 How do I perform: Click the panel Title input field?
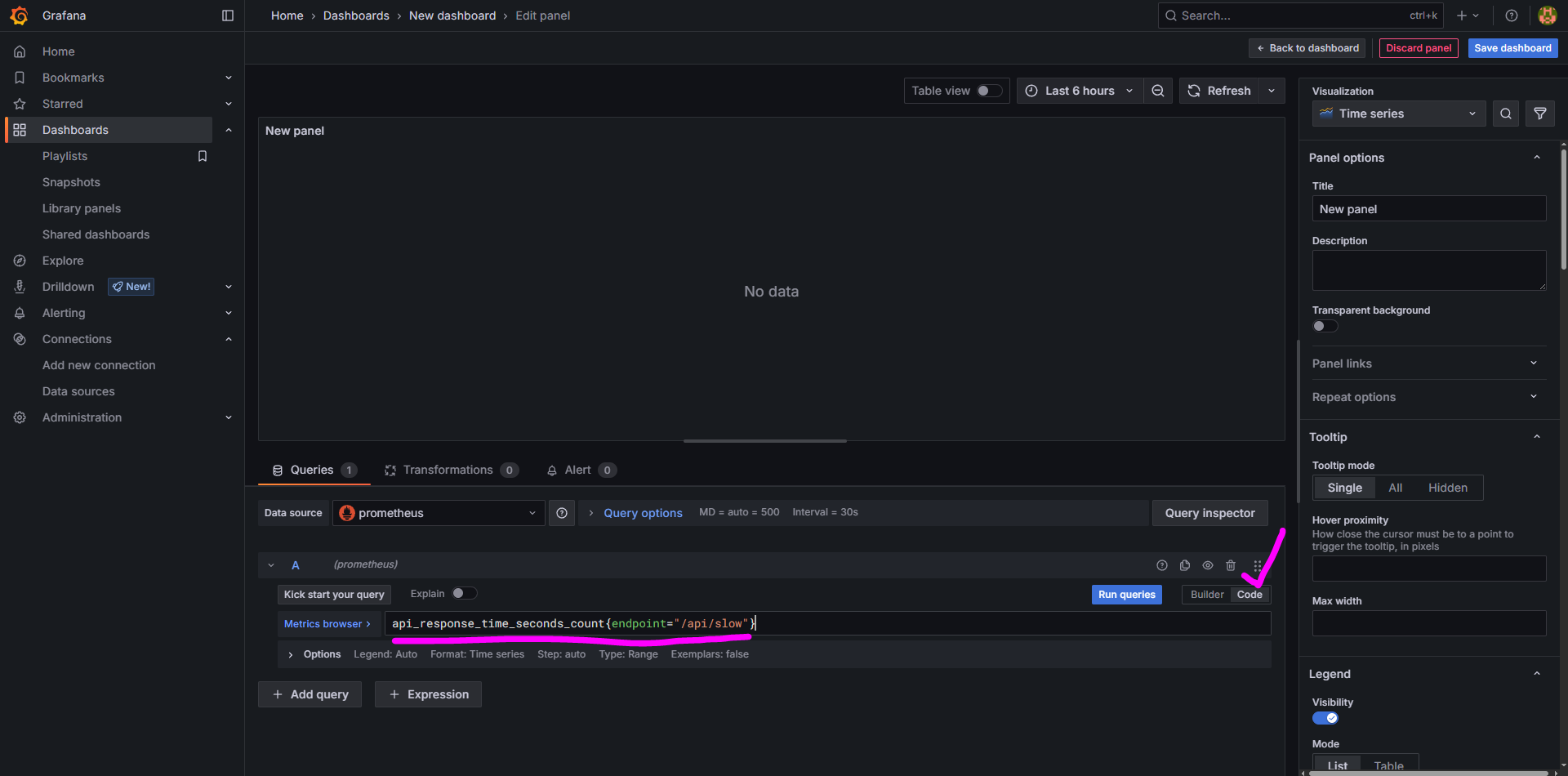tap(1428, 209)
